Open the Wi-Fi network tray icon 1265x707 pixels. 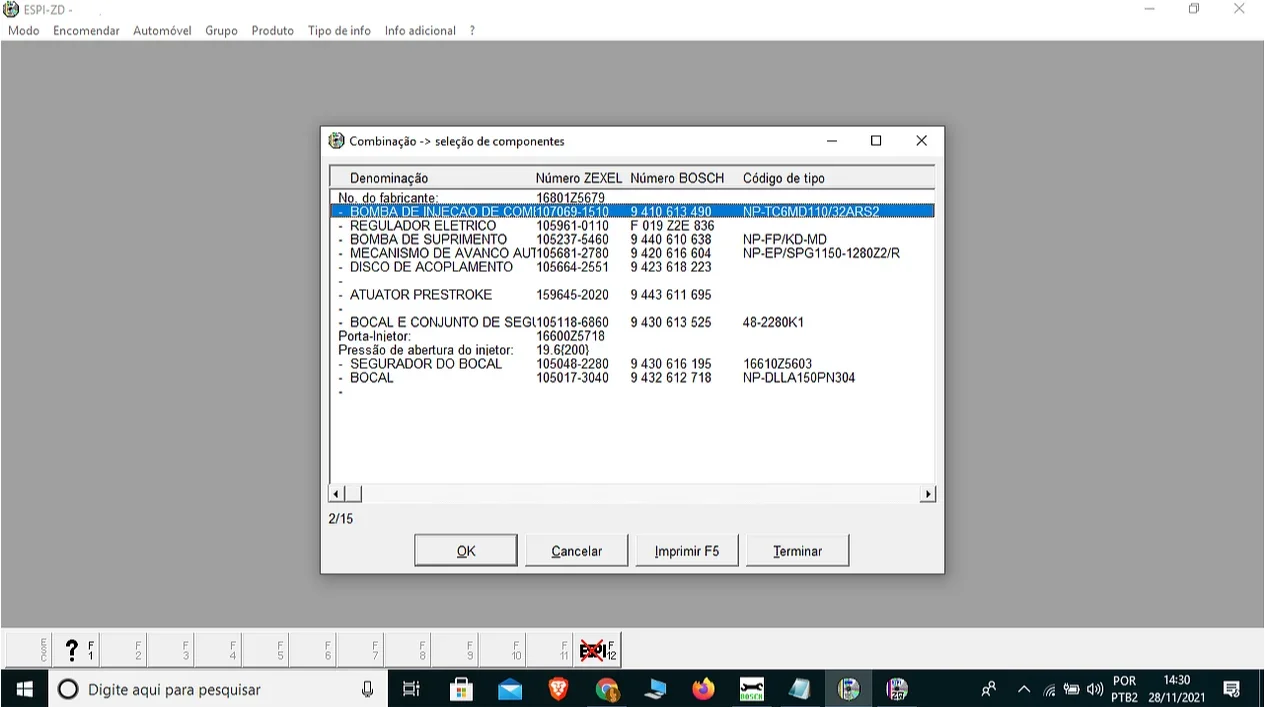coord(1049,689)
